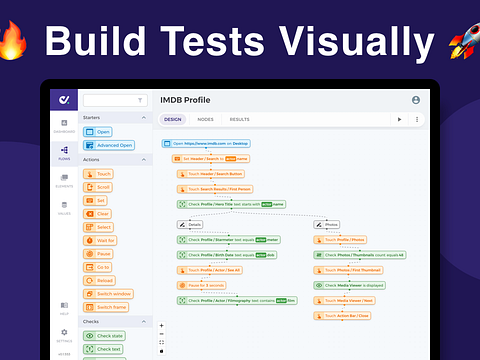Run the flow with the play button
480x360 pixels.
tap(399, 119)
